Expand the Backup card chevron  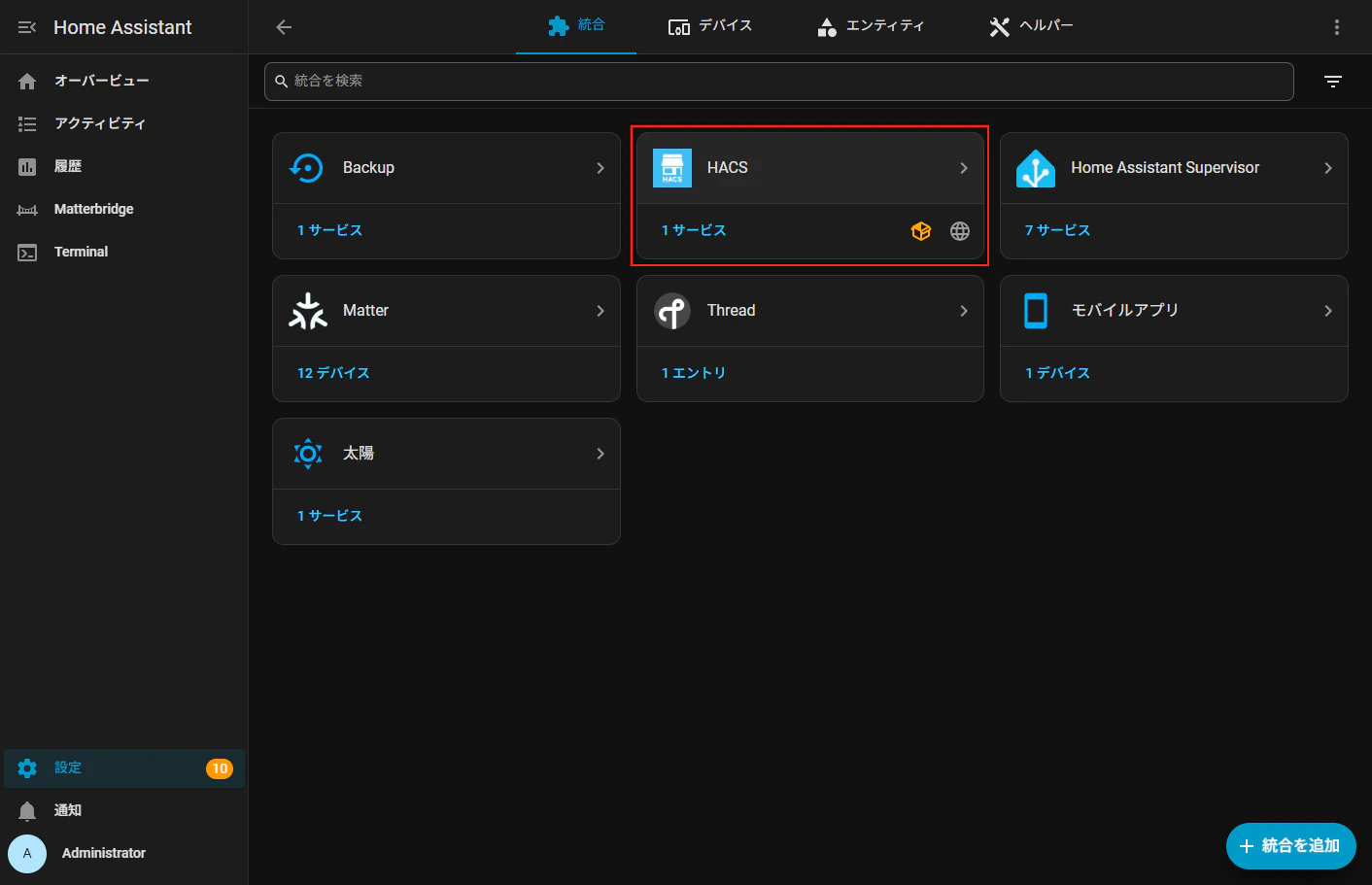(x=600, y=168)
